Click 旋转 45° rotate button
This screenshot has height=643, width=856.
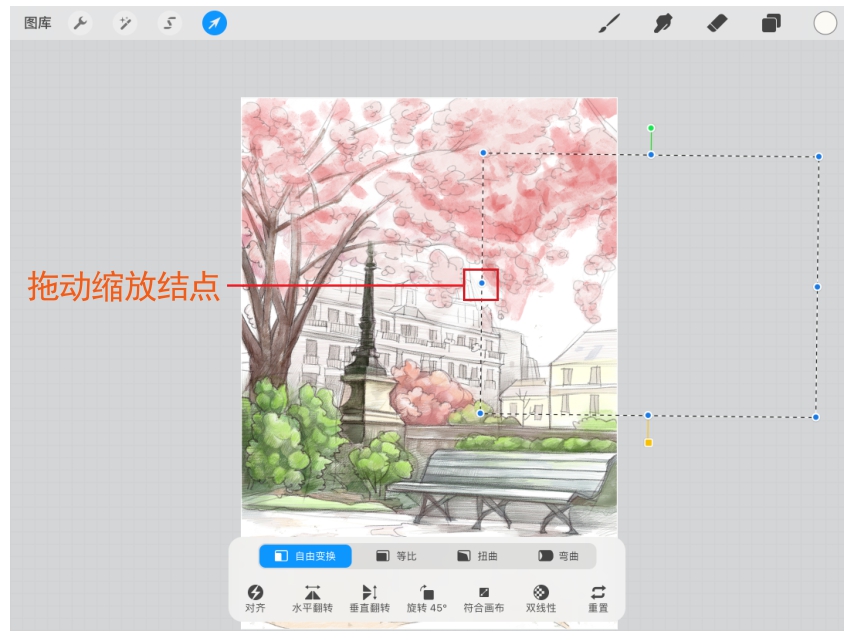426,599
